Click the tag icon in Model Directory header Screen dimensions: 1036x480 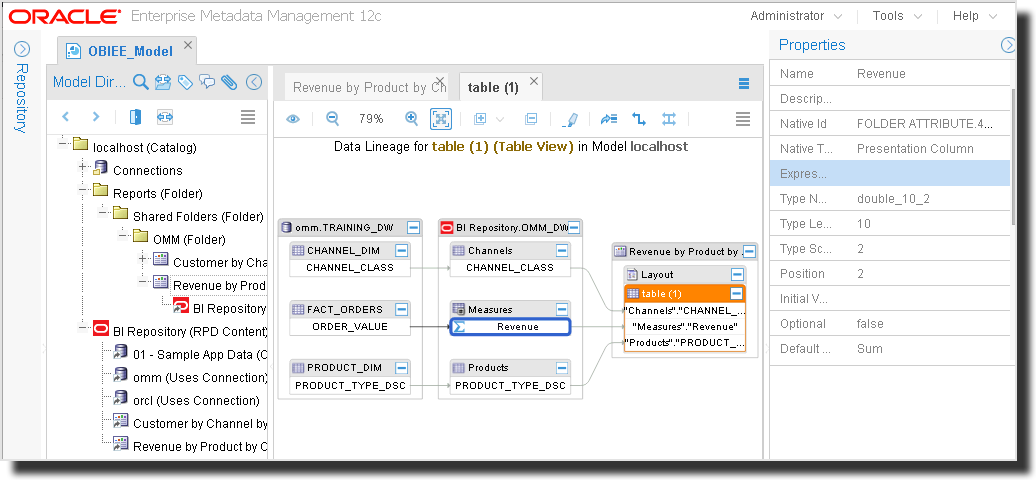click(185, 82)
